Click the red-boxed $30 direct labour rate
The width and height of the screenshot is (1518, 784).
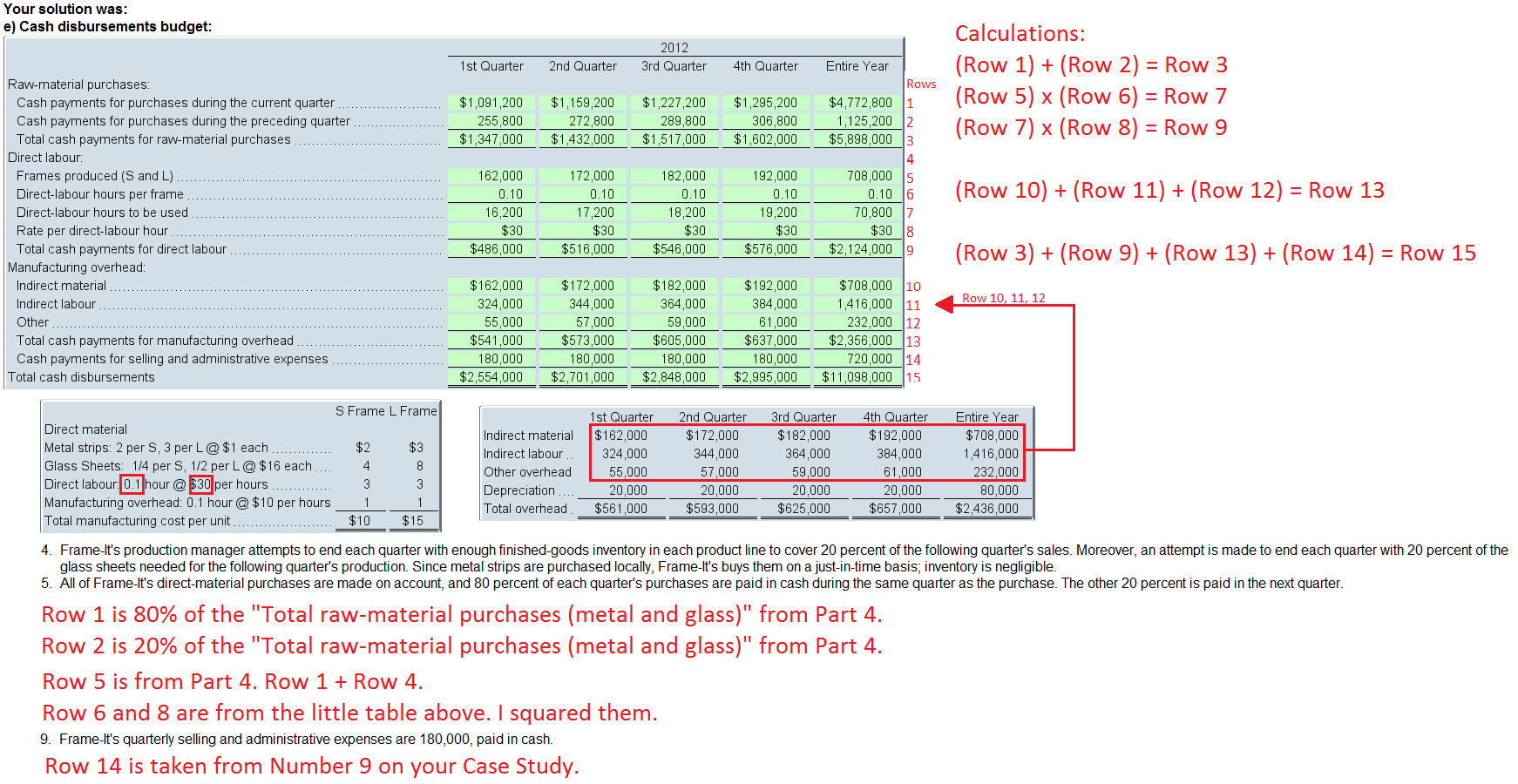point(200,484)
